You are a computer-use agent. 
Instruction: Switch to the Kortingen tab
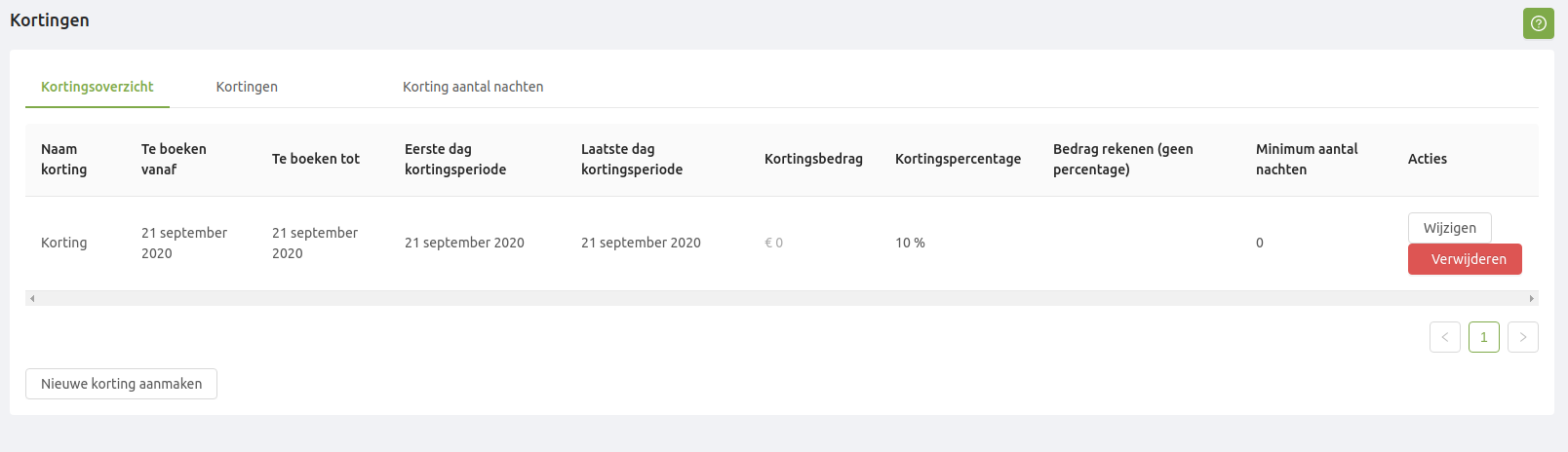click(x=247, y=87)
